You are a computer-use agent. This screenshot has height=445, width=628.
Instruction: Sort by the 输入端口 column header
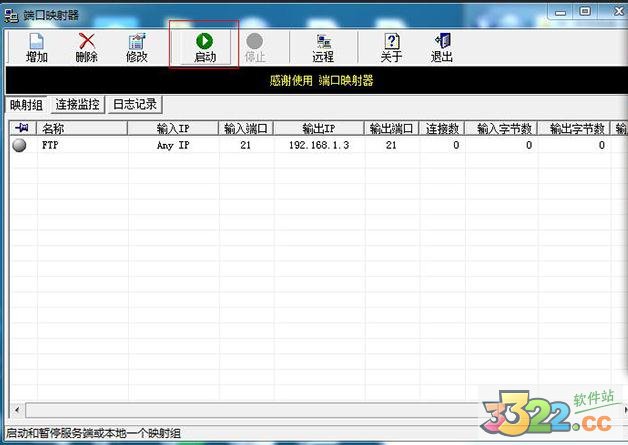[x=246, y=128]
